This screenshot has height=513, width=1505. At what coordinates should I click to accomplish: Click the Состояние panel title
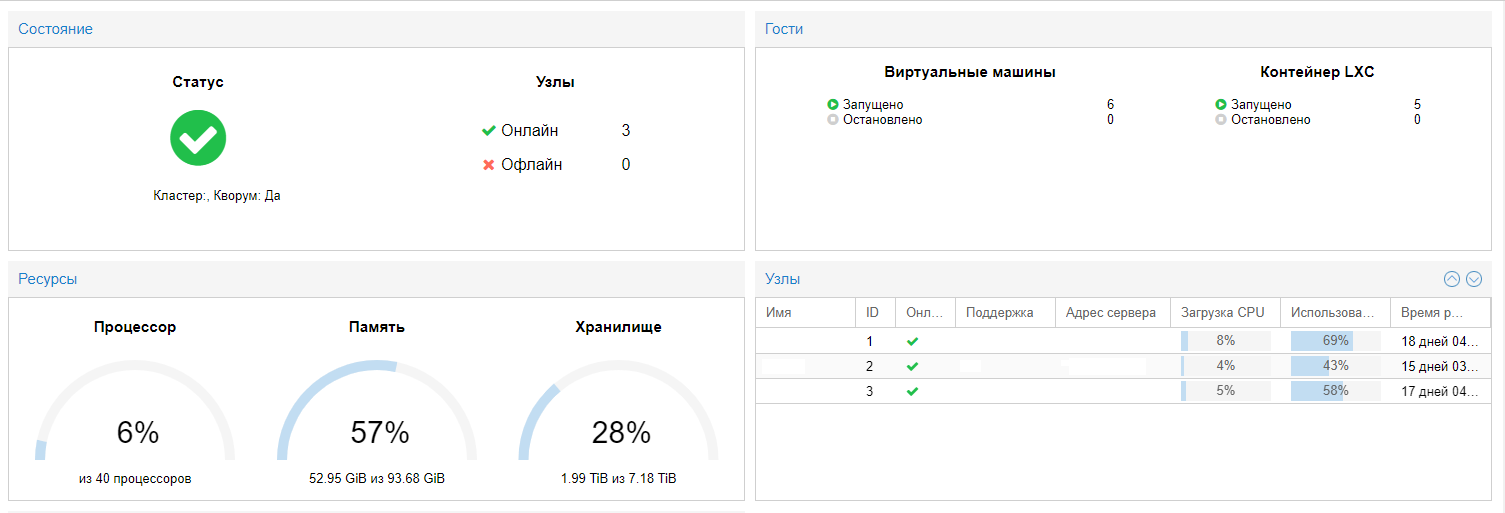click(55, 29)
